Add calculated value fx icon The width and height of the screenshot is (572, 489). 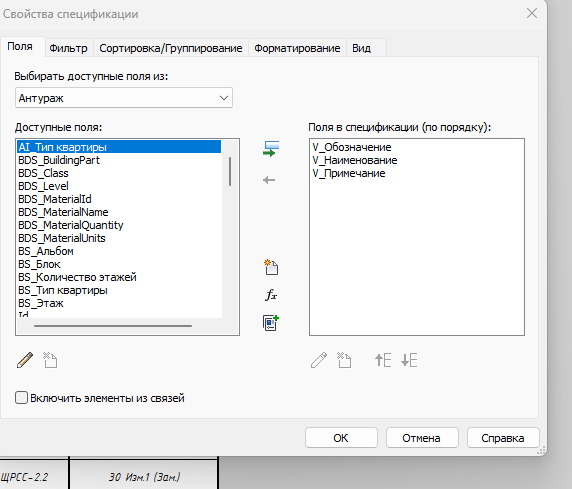(x=271, y=294)
